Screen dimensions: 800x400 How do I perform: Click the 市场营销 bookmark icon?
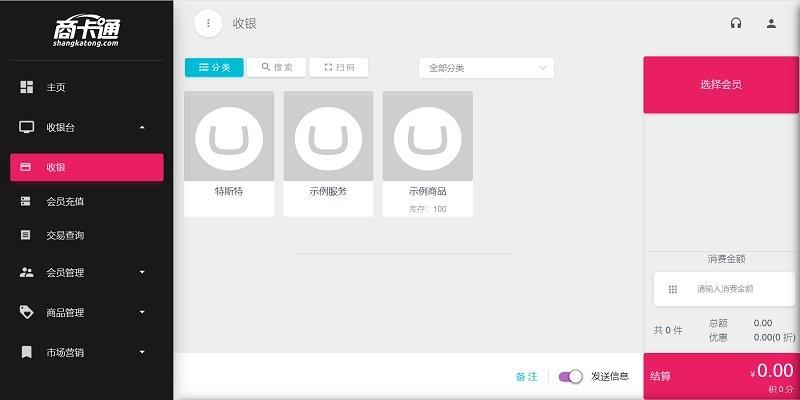point(27,352)
